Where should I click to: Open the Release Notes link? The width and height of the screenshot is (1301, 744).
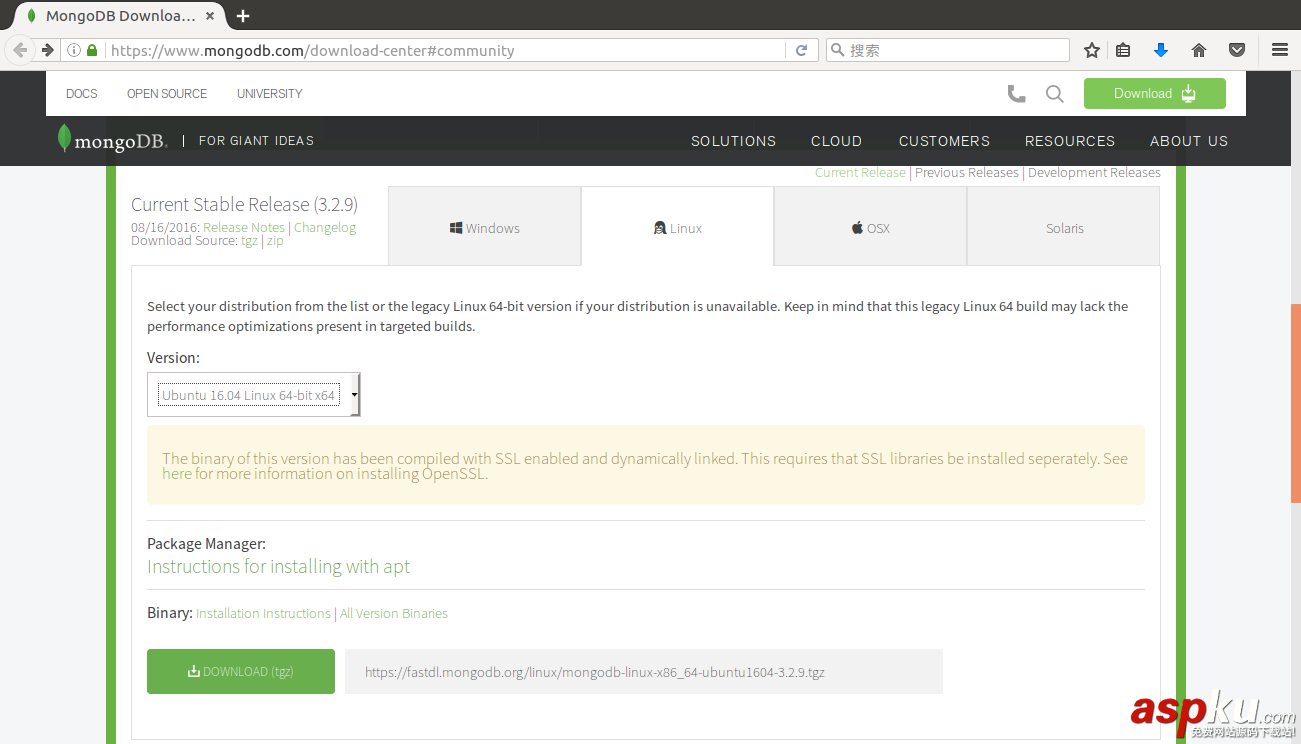point(244,227)
